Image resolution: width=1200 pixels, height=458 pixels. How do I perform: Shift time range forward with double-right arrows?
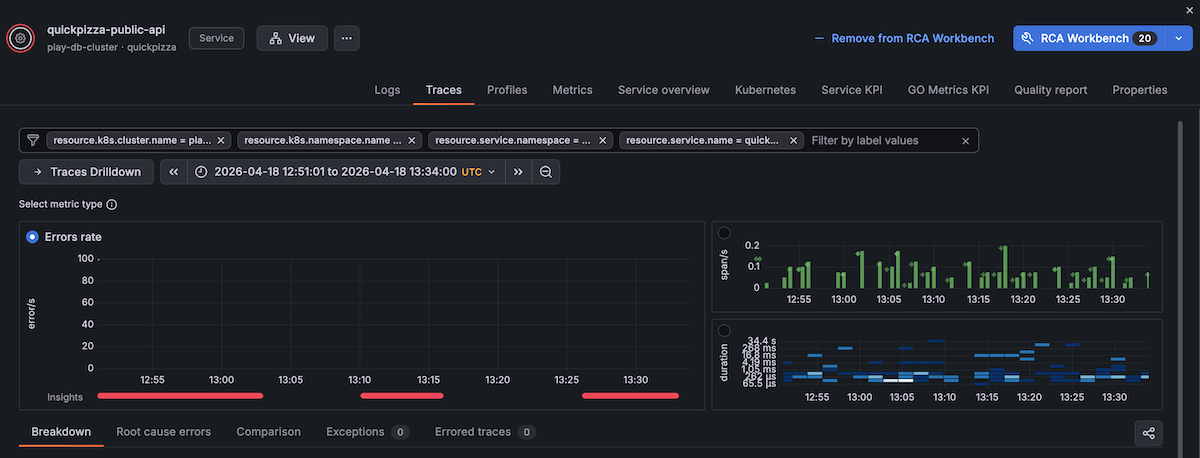(519, 172)
